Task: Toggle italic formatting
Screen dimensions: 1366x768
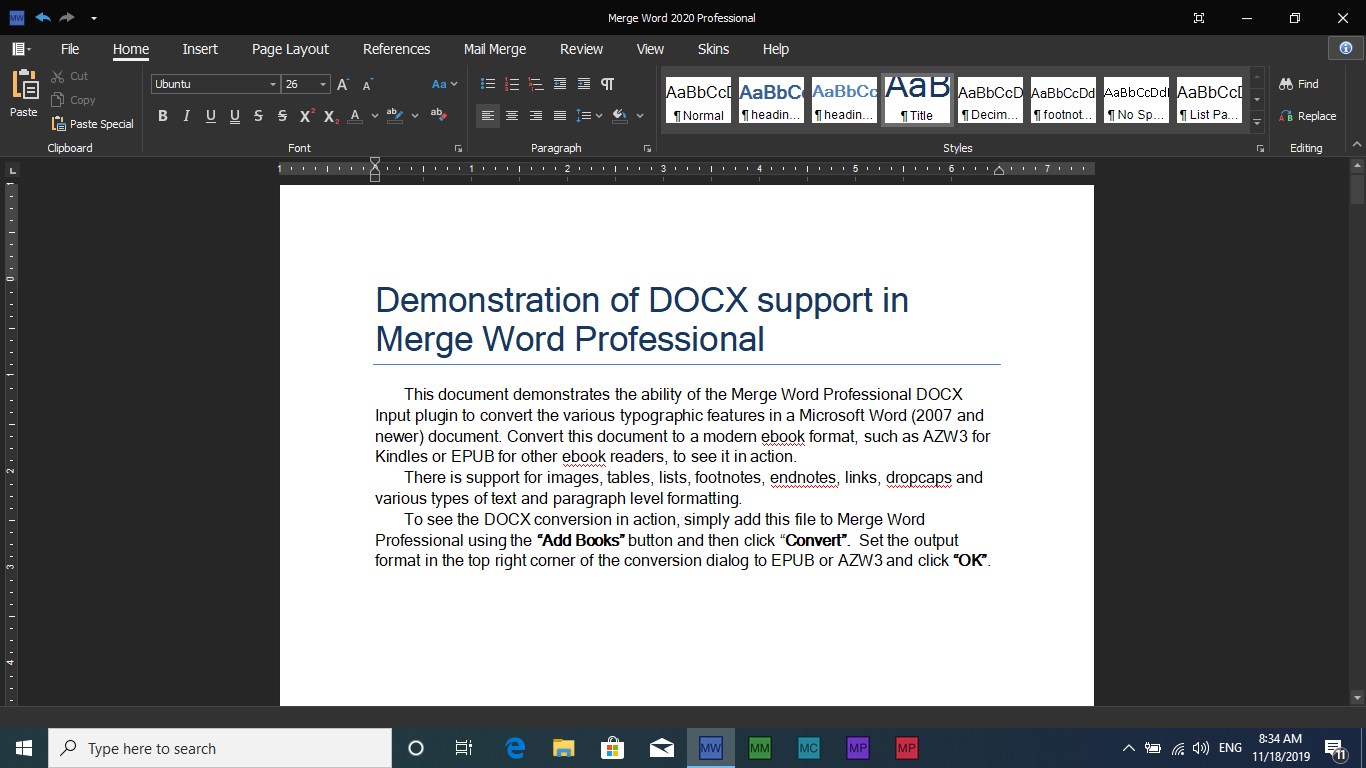Action: (x=187, y=116)
